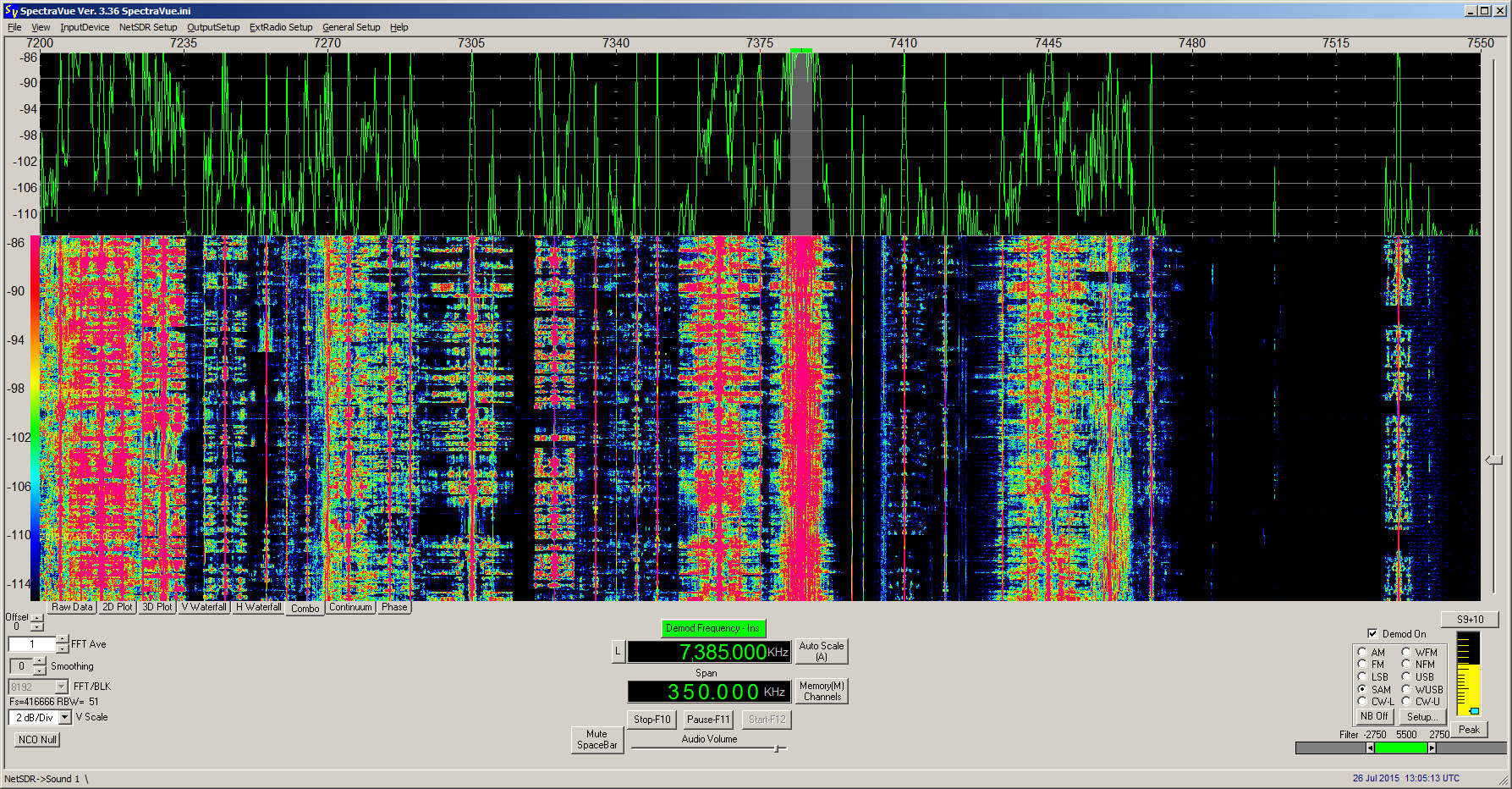Decrease FFT Ave with the down arrow
Screen dimensions: 1512x789
[x=63, y=649]
